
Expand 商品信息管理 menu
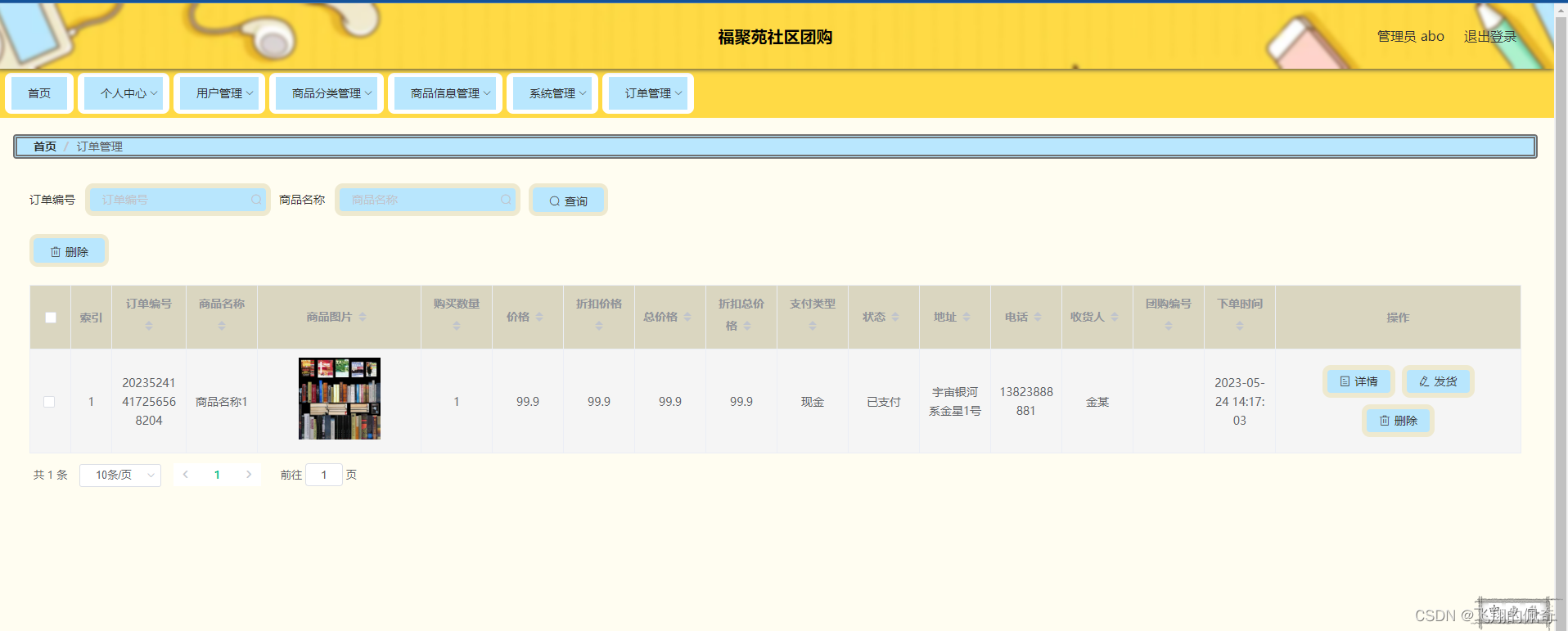[x=445, y=93]
